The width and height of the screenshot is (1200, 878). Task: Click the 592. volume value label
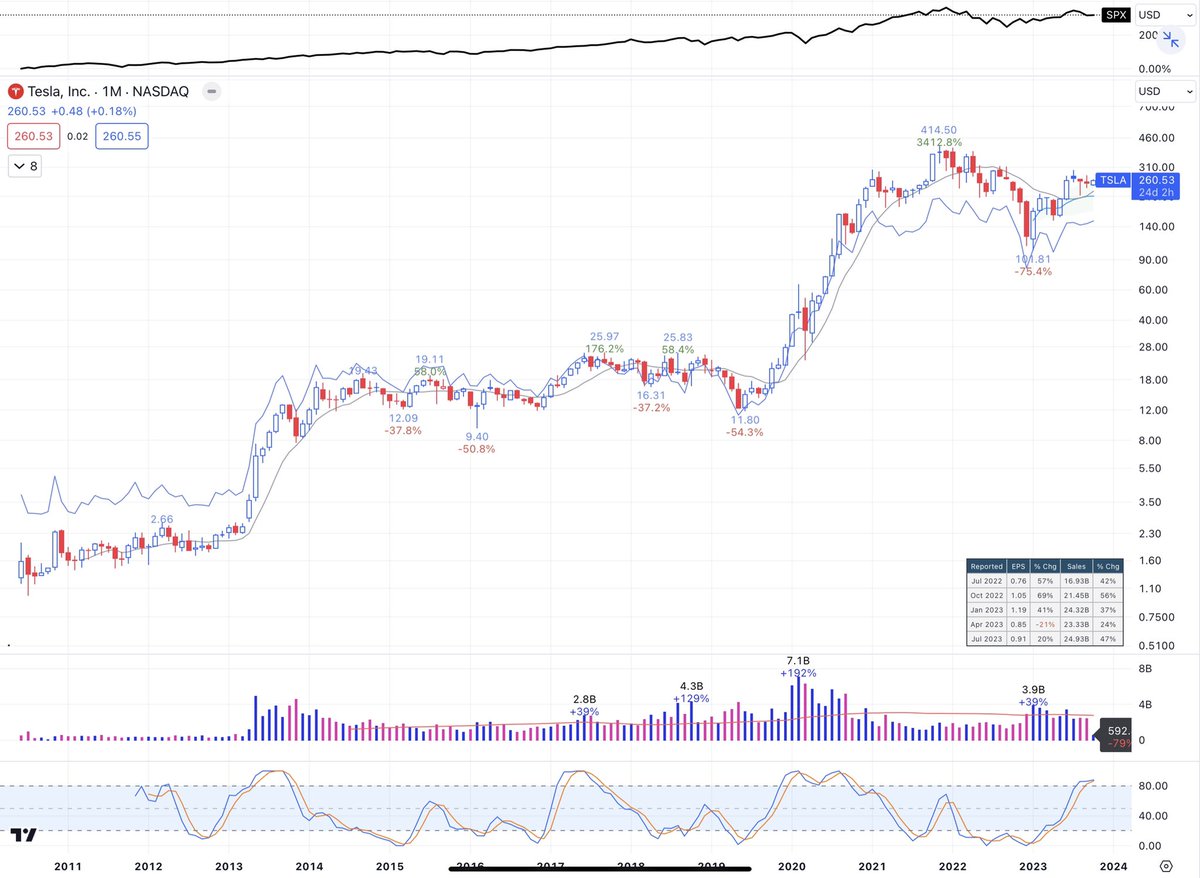[x=1116, y=736]
